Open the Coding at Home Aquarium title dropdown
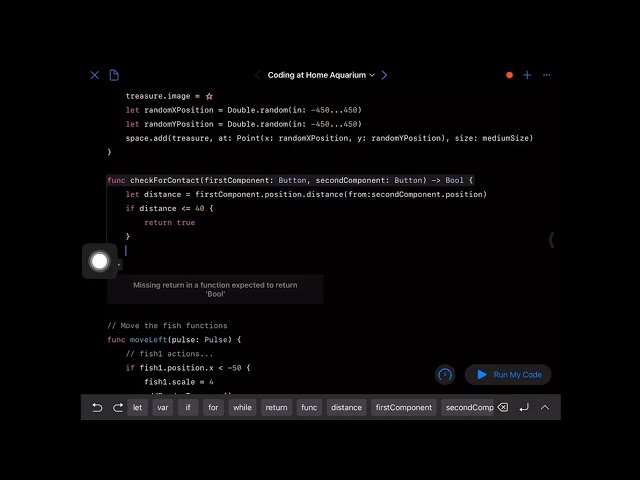640x480 pixels. [321, 75]
